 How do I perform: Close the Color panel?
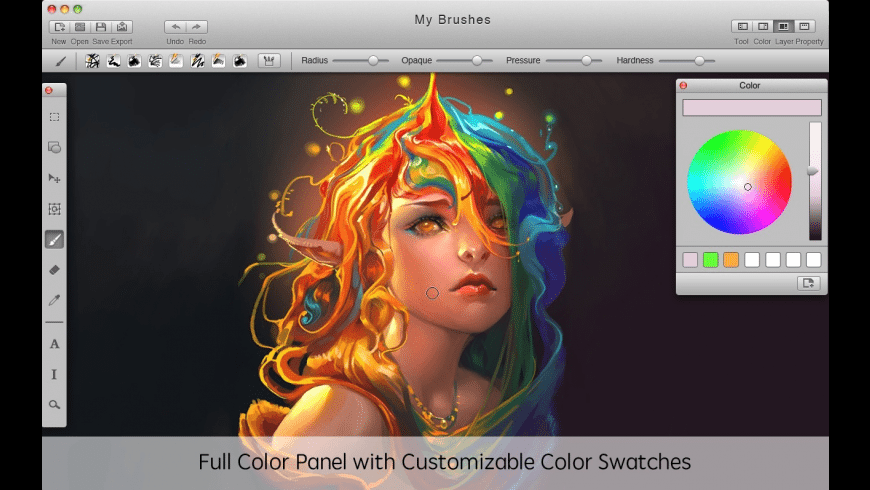684,85
